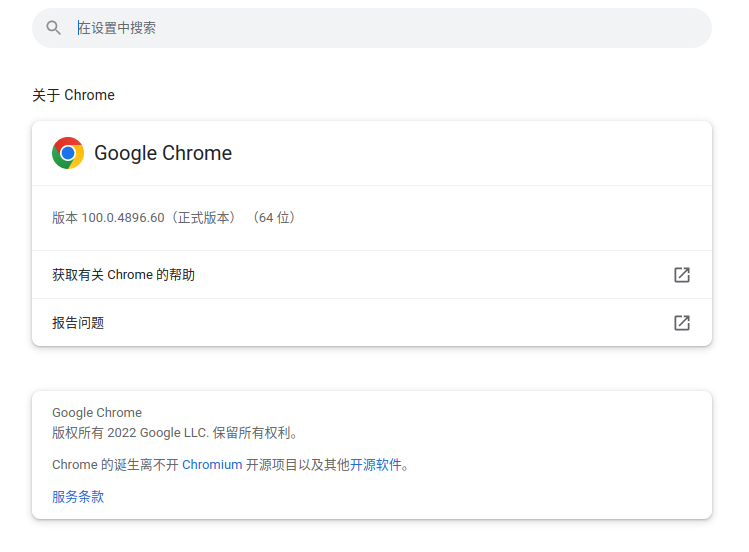749x552 pixels.
Task: Follow the Chromium hyperlink
Action: pos(212,465)
